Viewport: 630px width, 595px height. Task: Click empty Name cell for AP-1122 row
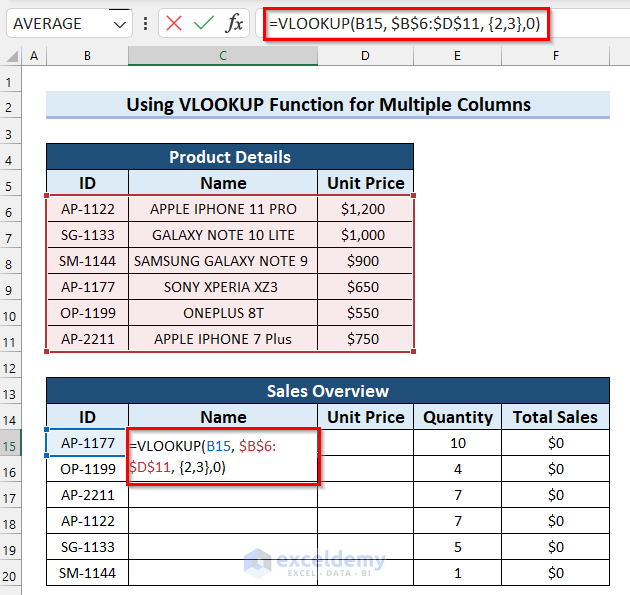(223, 521)
